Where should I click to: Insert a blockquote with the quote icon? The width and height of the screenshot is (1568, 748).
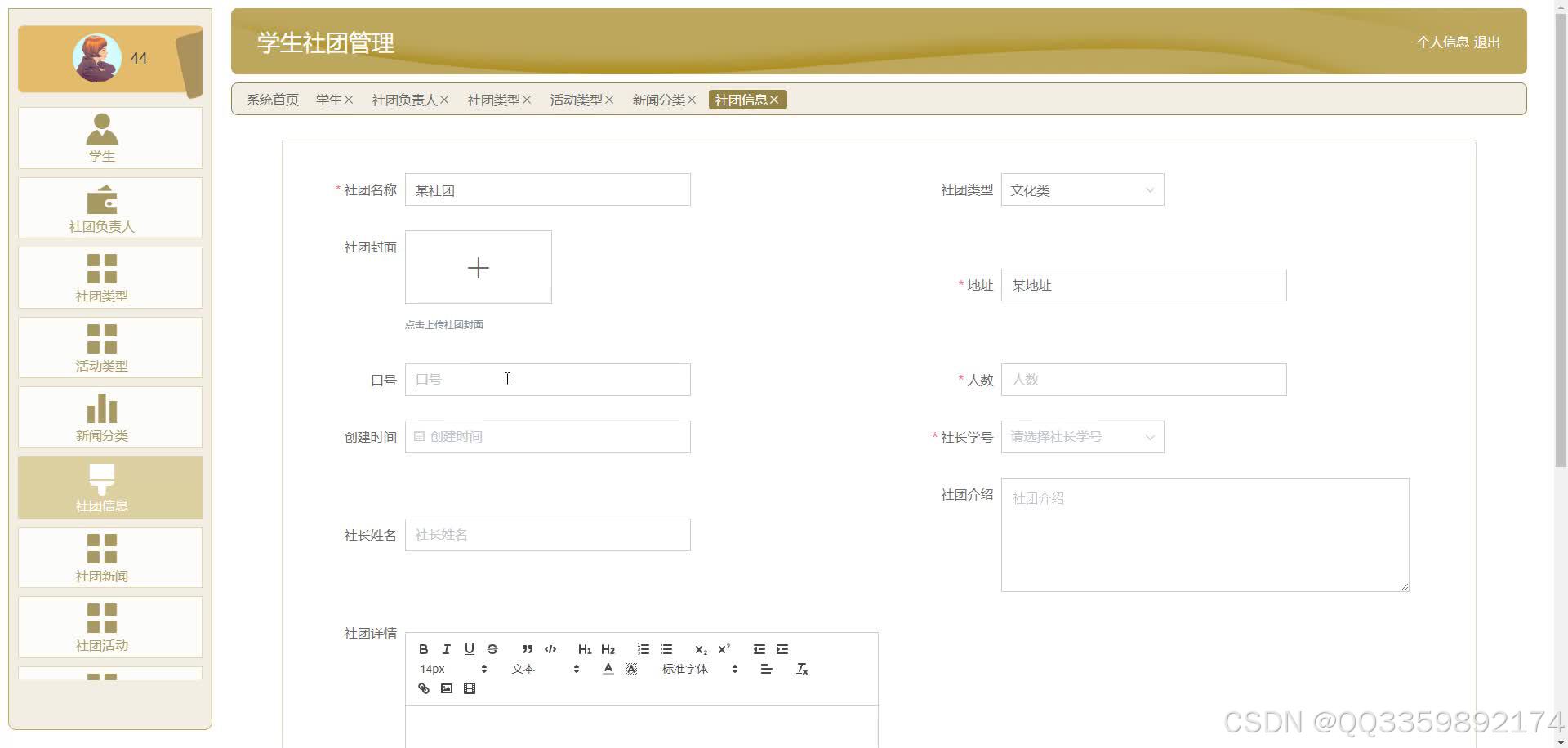[x=527, y=649]
